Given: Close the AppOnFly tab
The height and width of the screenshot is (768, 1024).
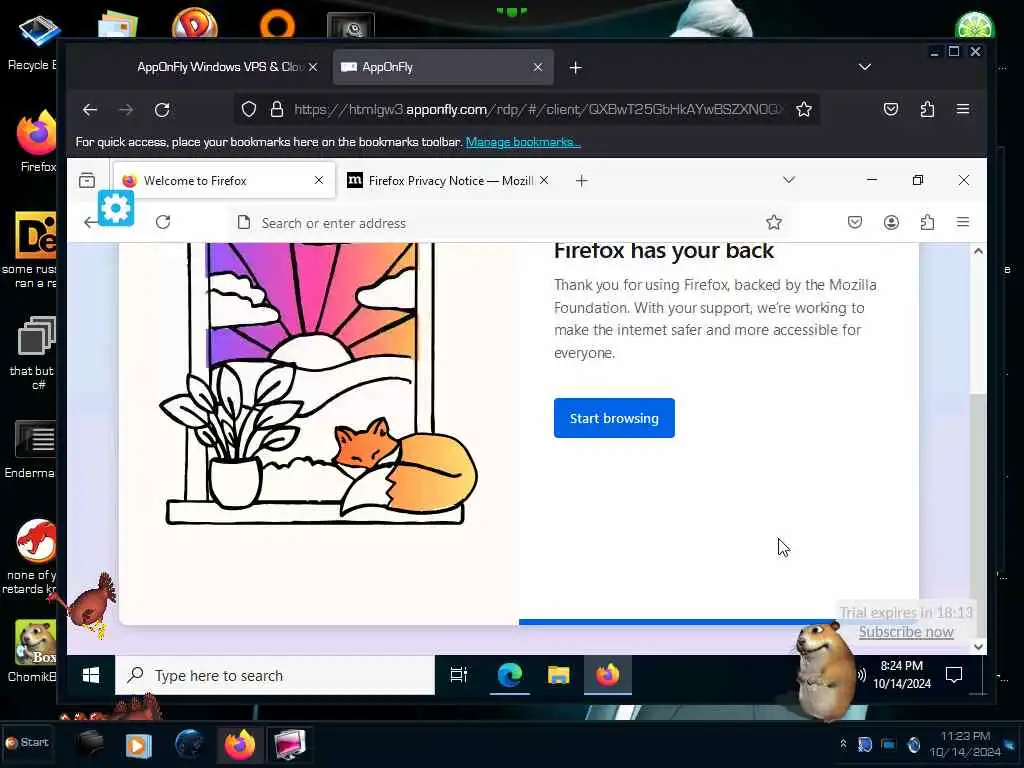Looking at the screenshot, I should tap(538, 67).
